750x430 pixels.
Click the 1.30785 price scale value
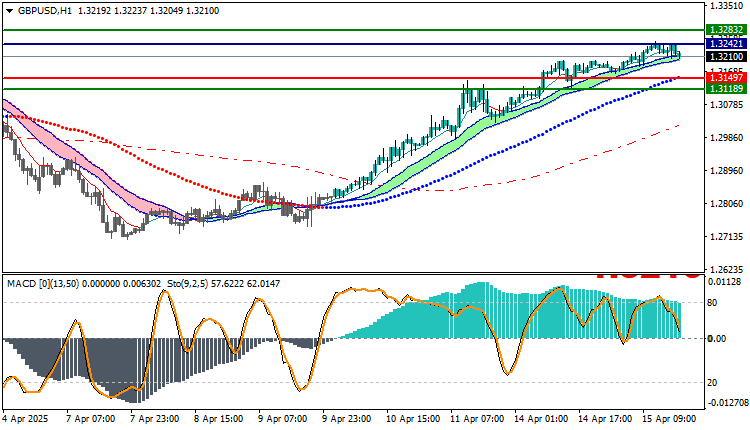tap(727, 104)
